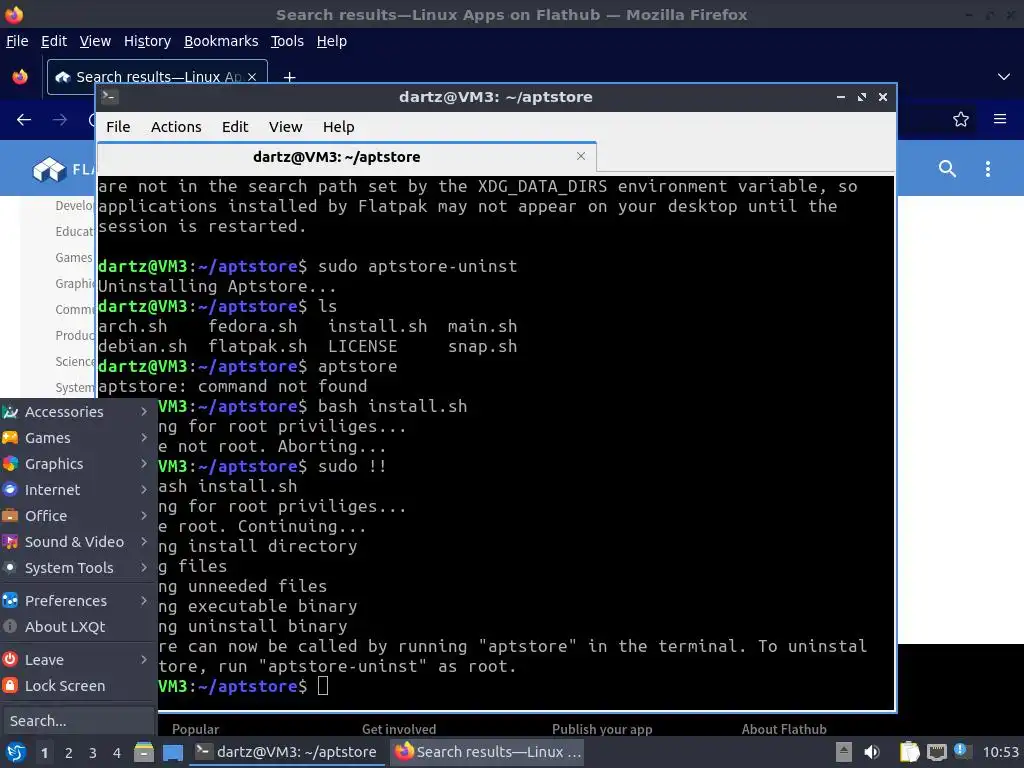Click the LXQt main menu launcher icon
1024x768 pixels.
click(x=16, y=752)
